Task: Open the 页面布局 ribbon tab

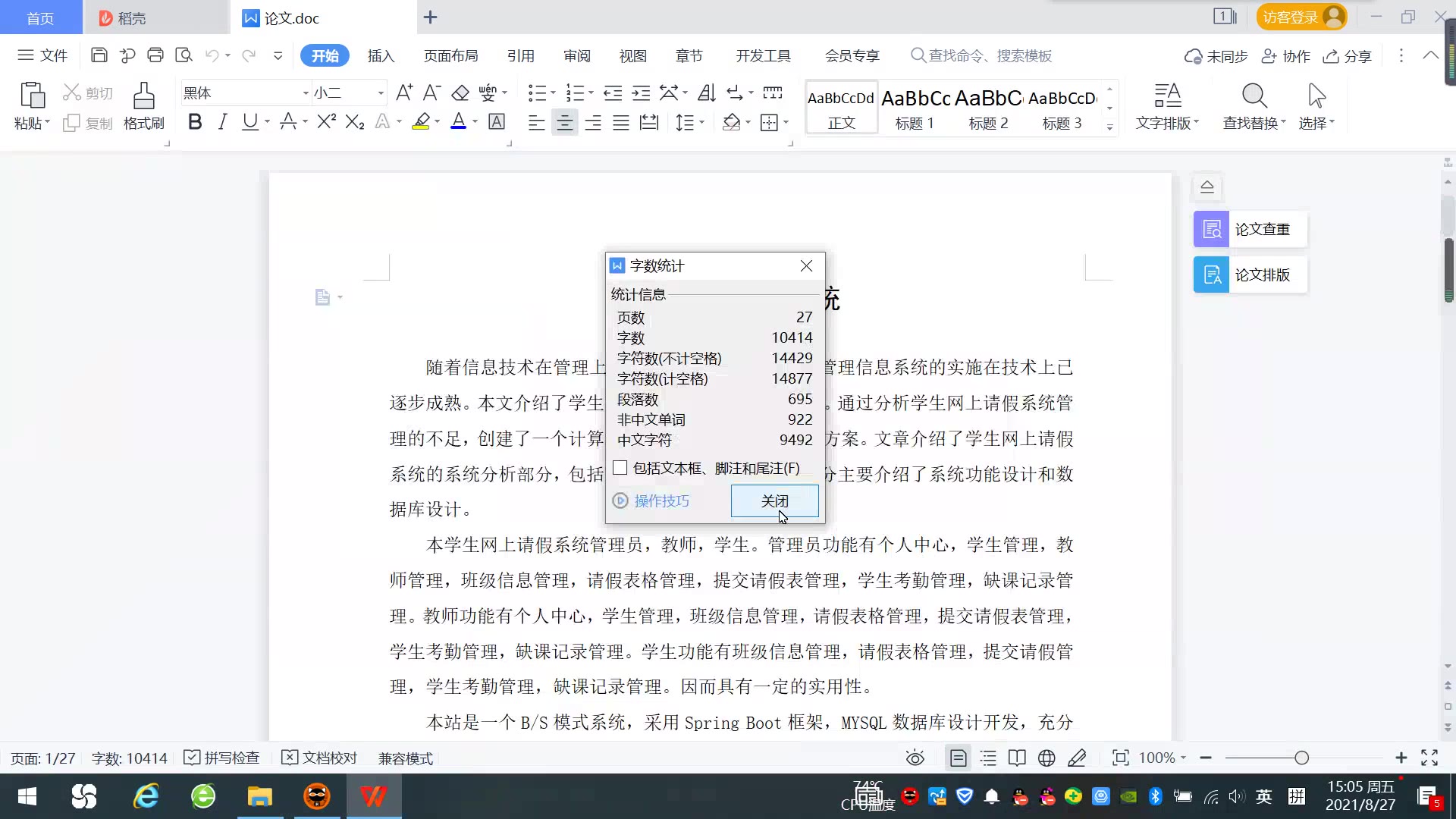Action: click(450, 56)
